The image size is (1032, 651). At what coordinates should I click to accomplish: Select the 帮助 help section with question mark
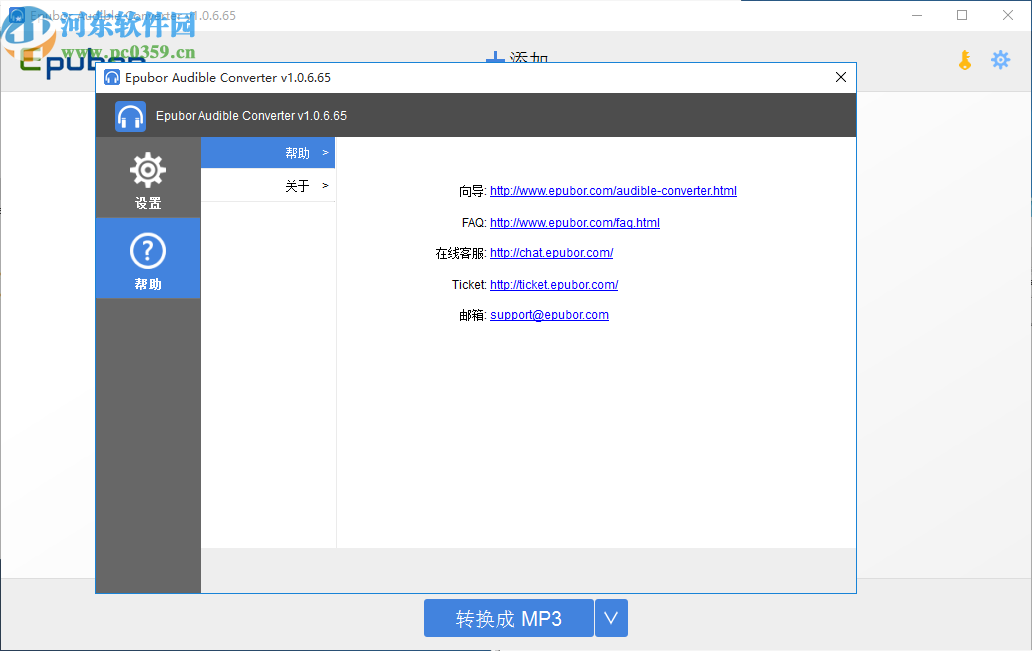point(147,259)
